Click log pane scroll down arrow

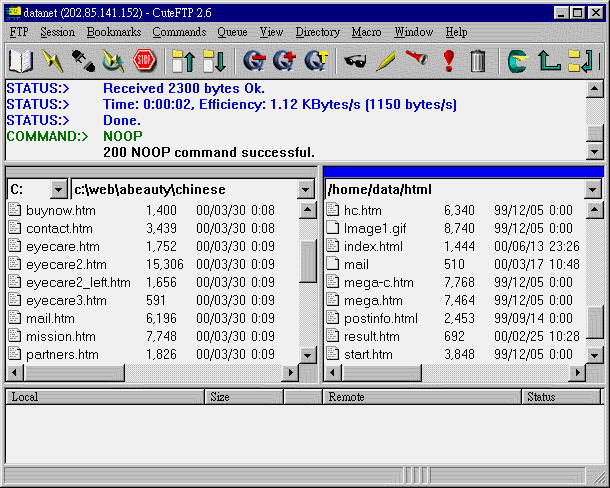595,151
